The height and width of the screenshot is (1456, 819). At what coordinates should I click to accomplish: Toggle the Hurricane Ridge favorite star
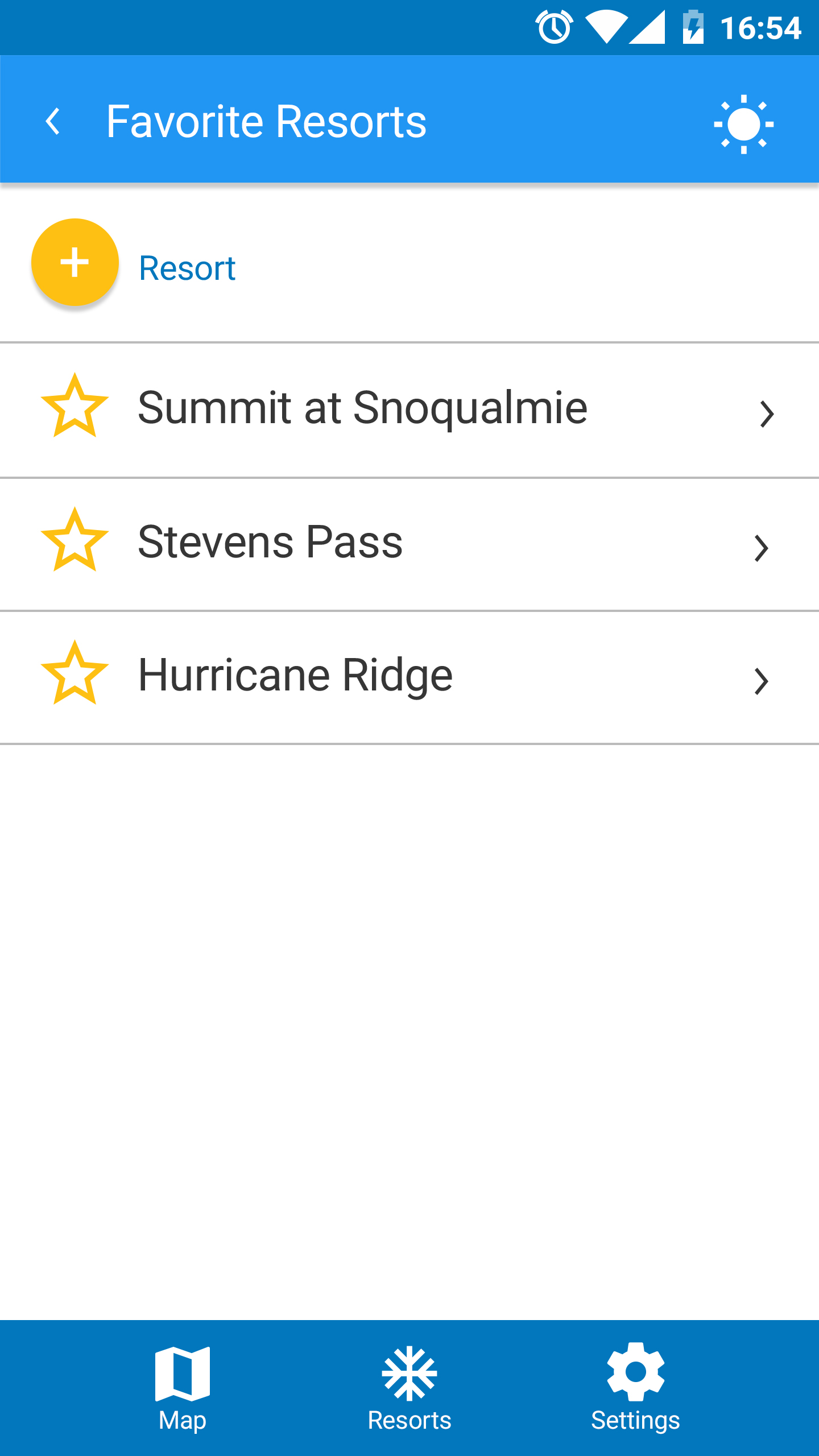pyautogui.click(x=75, y=673)
